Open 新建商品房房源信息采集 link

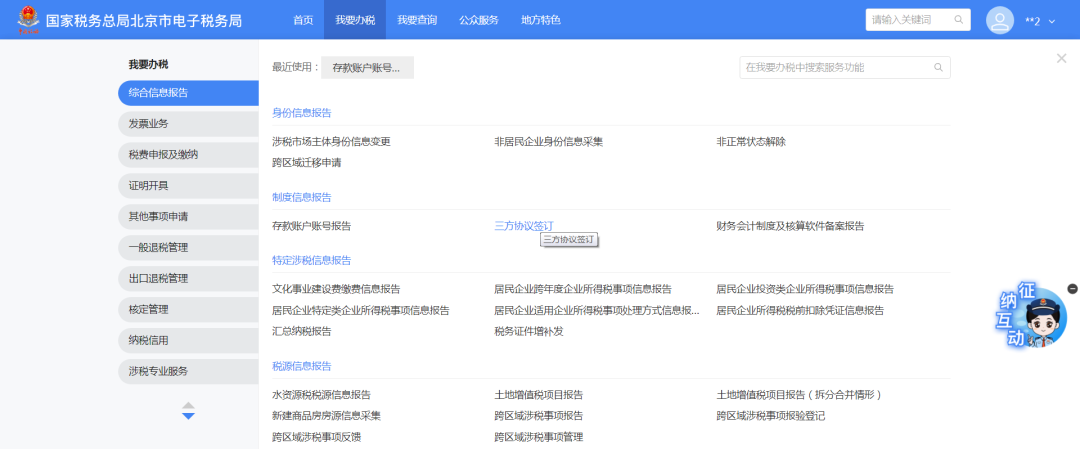pyautogui.click(x=326, y=416)
